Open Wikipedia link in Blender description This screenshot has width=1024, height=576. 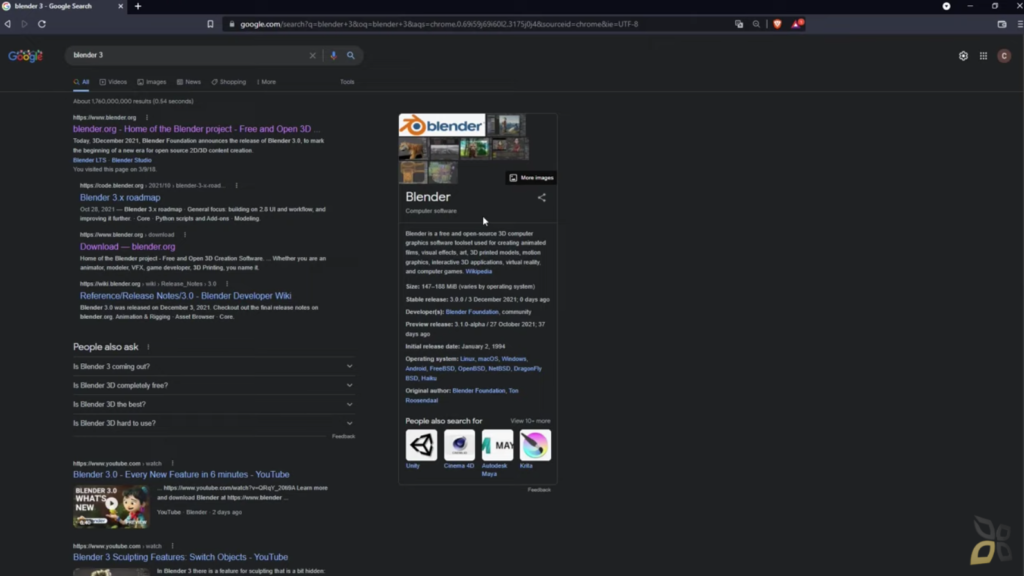coord(479,272)
